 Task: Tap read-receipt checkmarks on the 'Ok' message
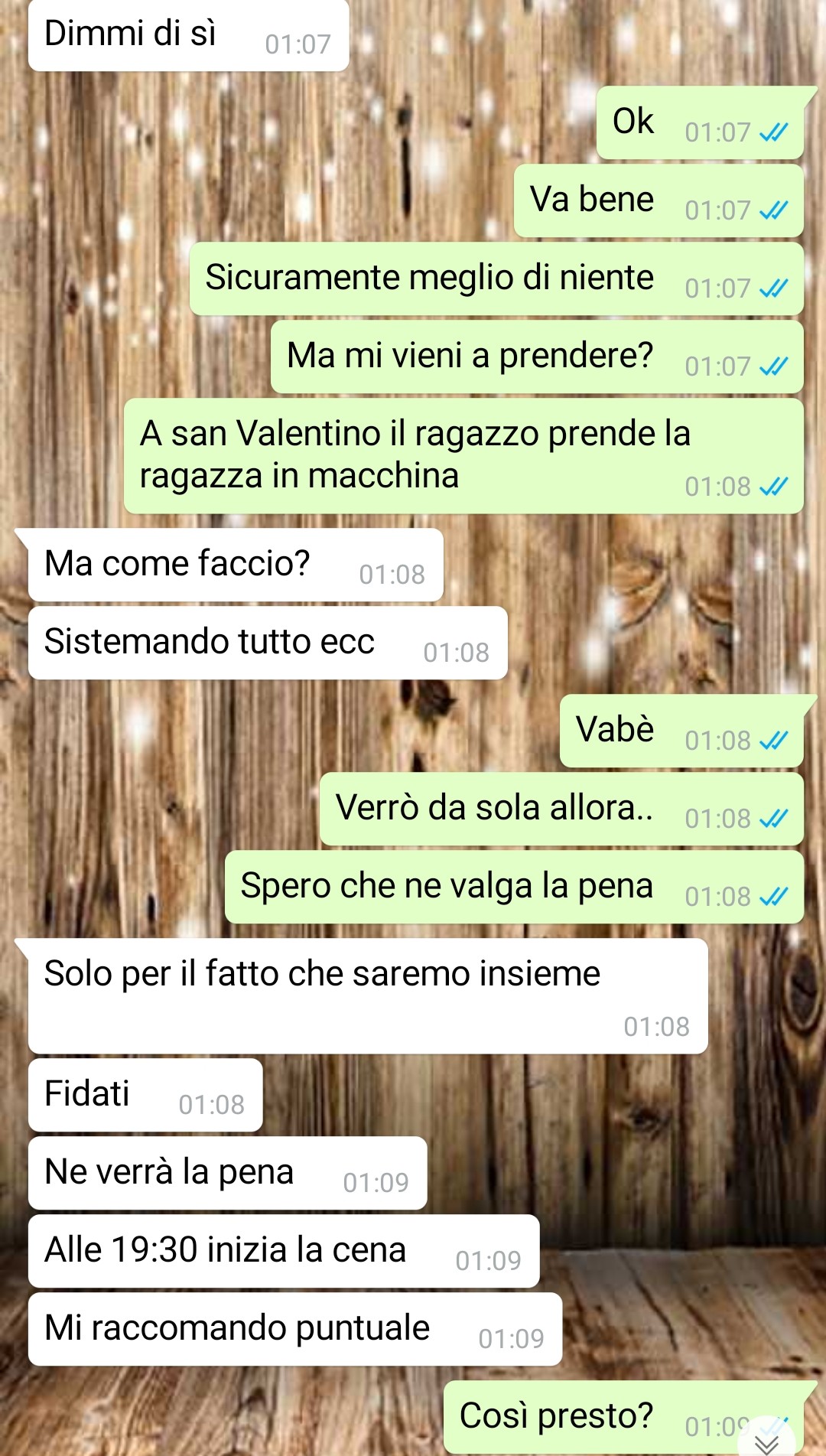773,132
